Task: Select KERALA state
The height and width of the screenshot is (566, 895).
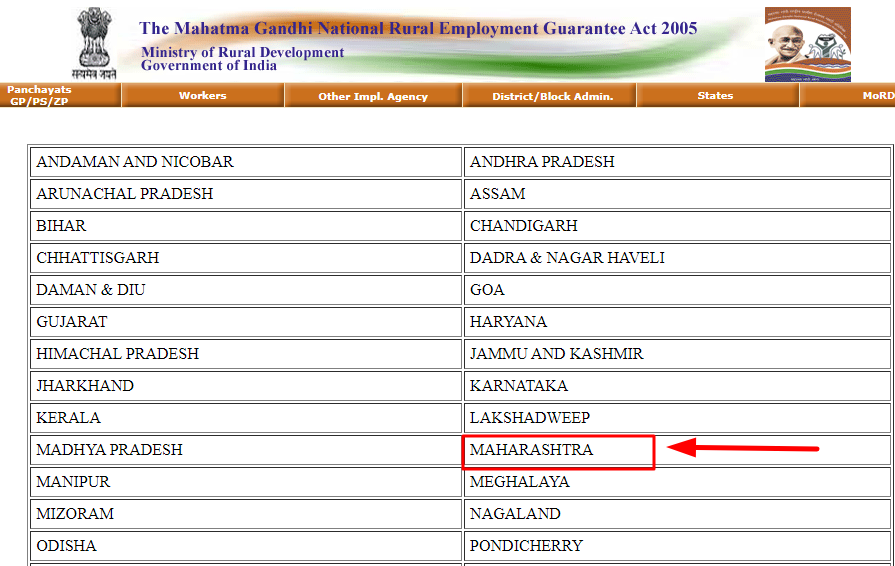Action: pyautogui.click(x=68, y=418)
